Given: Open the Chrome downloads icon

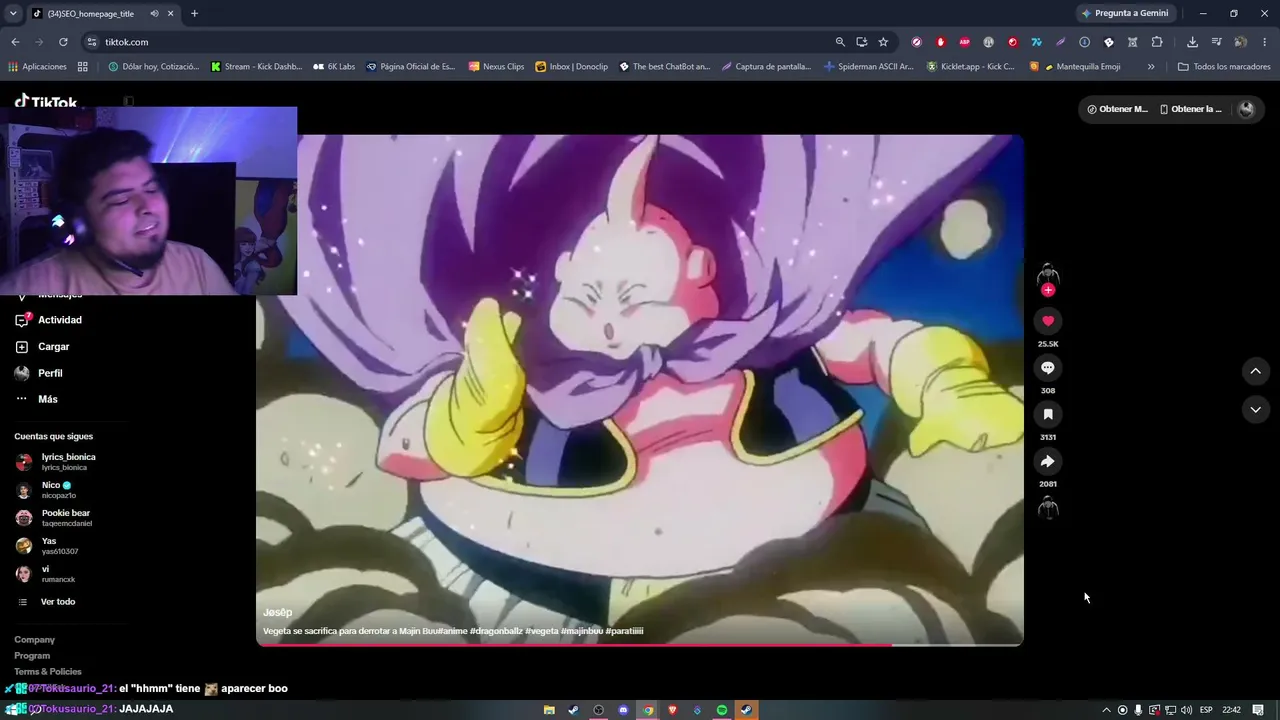Looking at the screenshot, I should (x=1192, y=42).
